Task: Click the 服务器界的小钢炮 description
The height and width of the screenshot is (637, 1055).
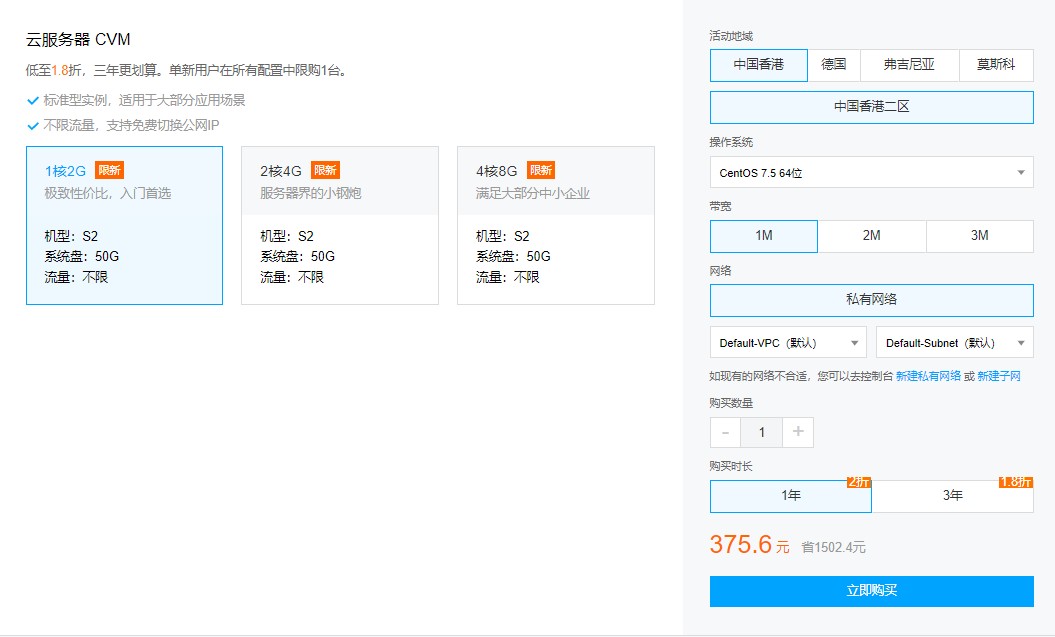Action: (x=311, y=194)
